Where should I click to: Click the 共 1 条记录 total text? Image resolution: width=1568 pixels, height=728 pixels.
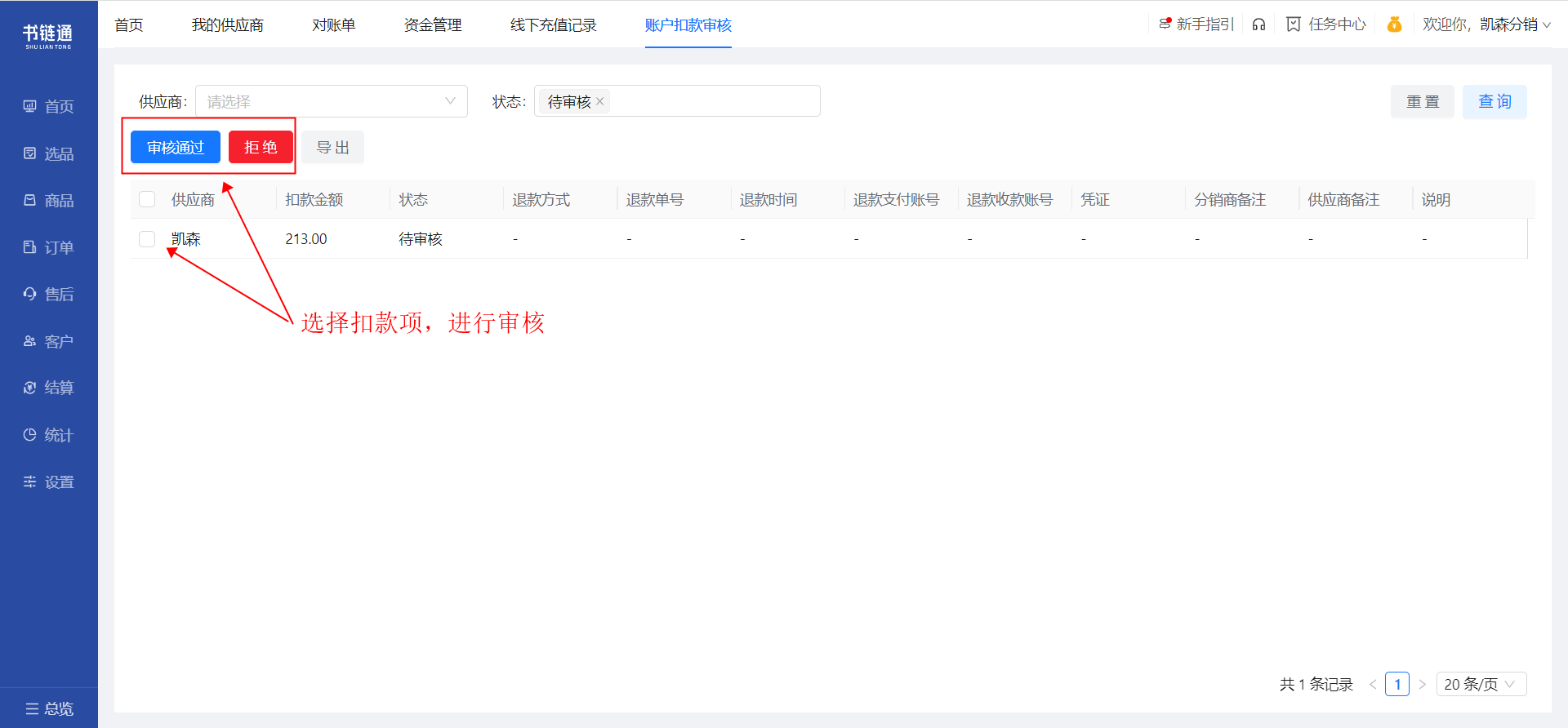click(1316, 684)
